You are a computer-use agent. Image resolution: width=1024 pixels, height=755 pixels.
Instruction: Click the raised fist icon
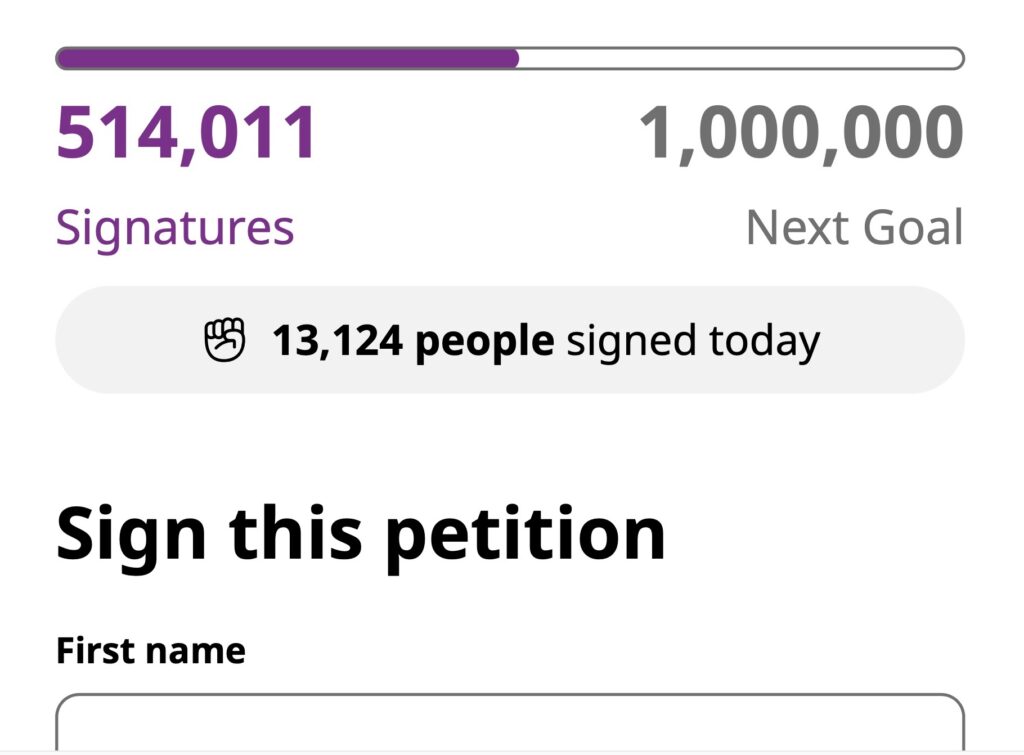pos(225,341)
